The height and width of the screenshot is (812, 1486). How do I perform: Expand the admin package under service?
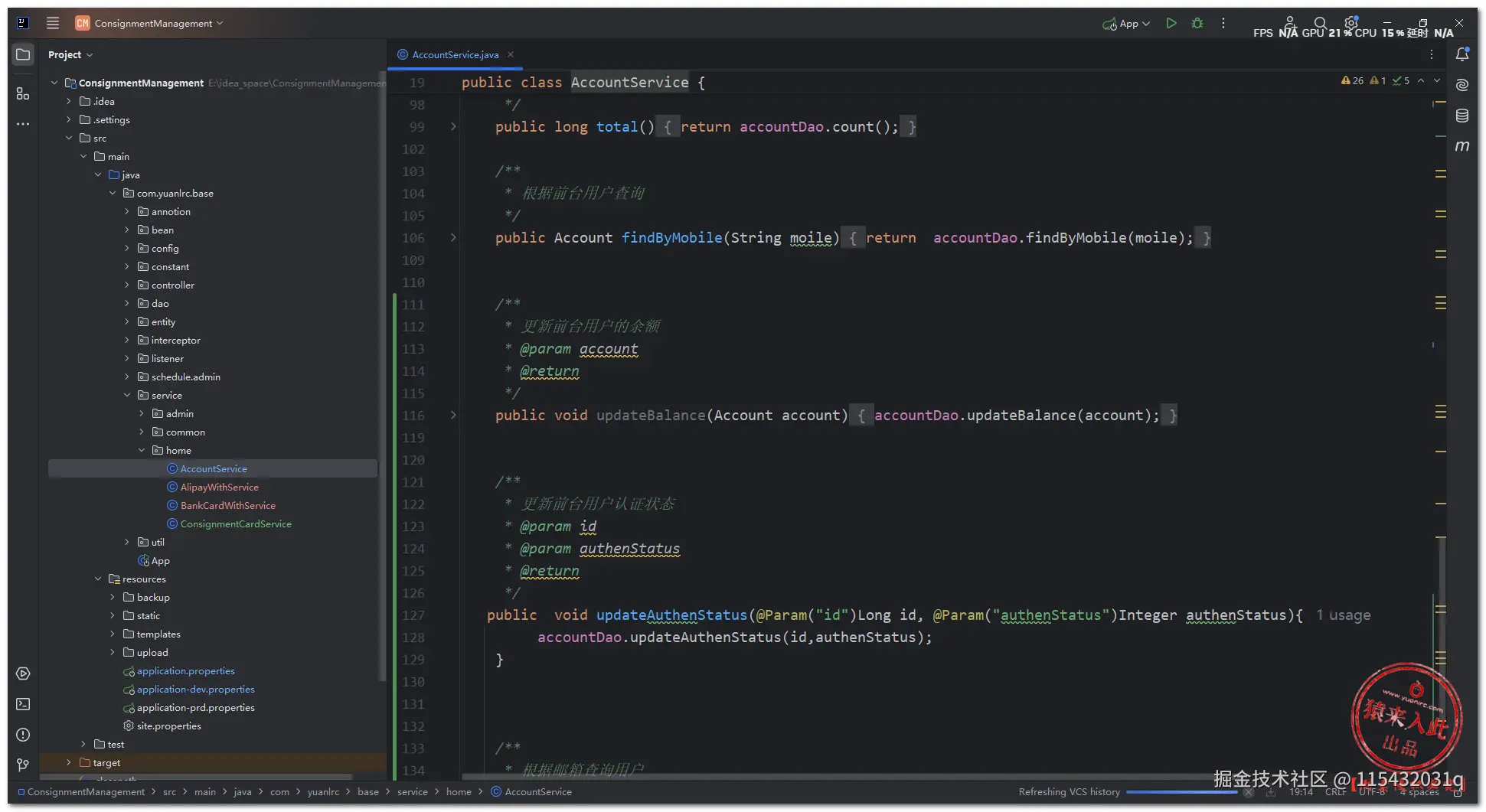142,413
